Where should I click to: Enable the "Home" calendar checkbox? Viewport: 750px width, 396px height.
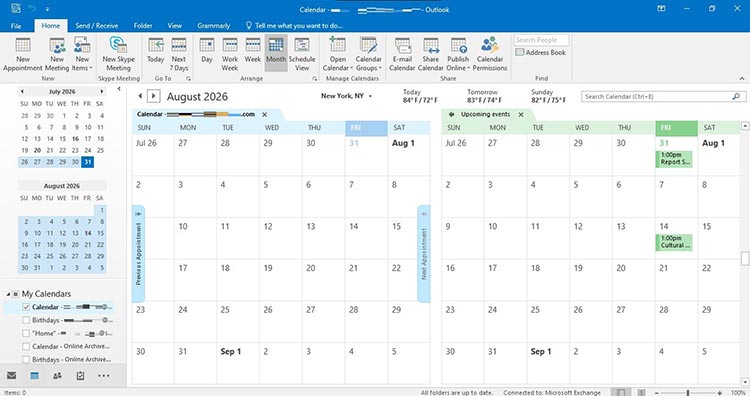(x=26, y=333)
